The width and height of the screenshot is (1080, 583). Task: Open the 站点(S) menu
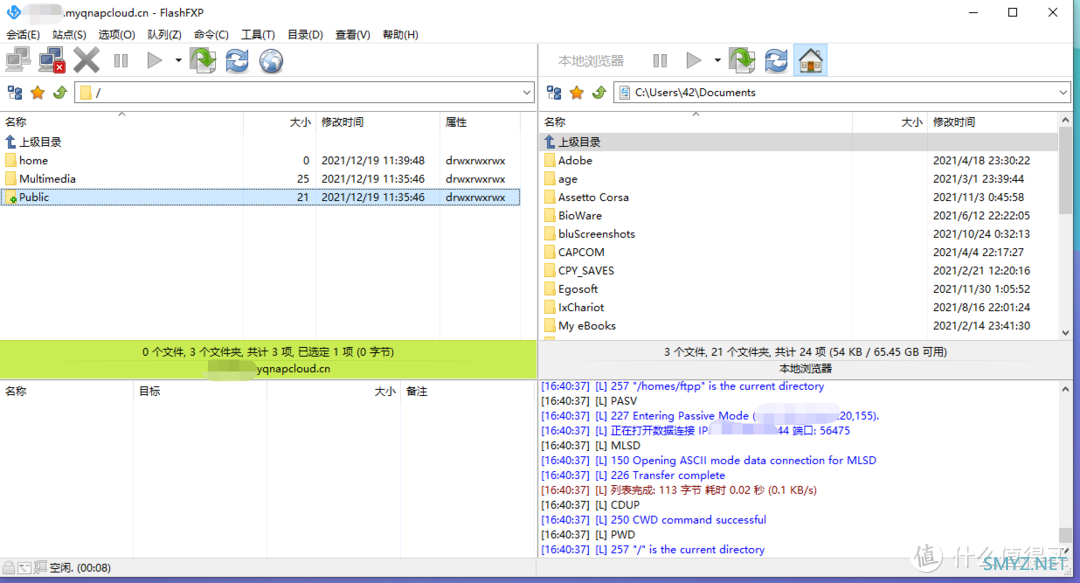[x=70, y=34]
